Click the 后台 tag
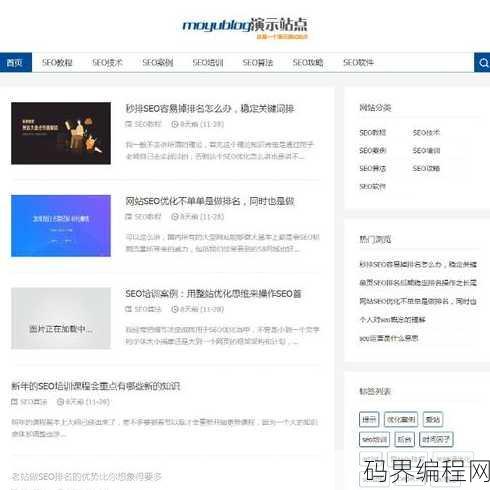The image size is (490, 490). [x=404, y=440]
